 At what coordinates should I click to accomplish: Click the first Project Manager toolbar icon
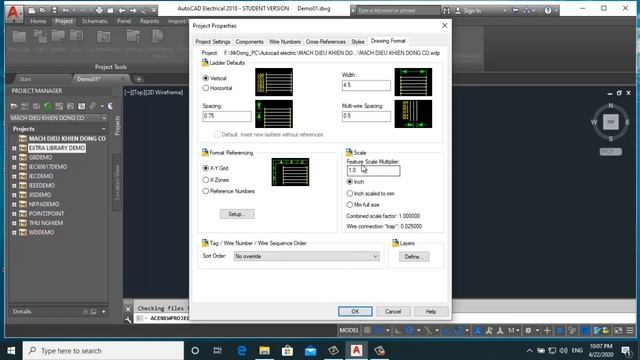[14, 107]
